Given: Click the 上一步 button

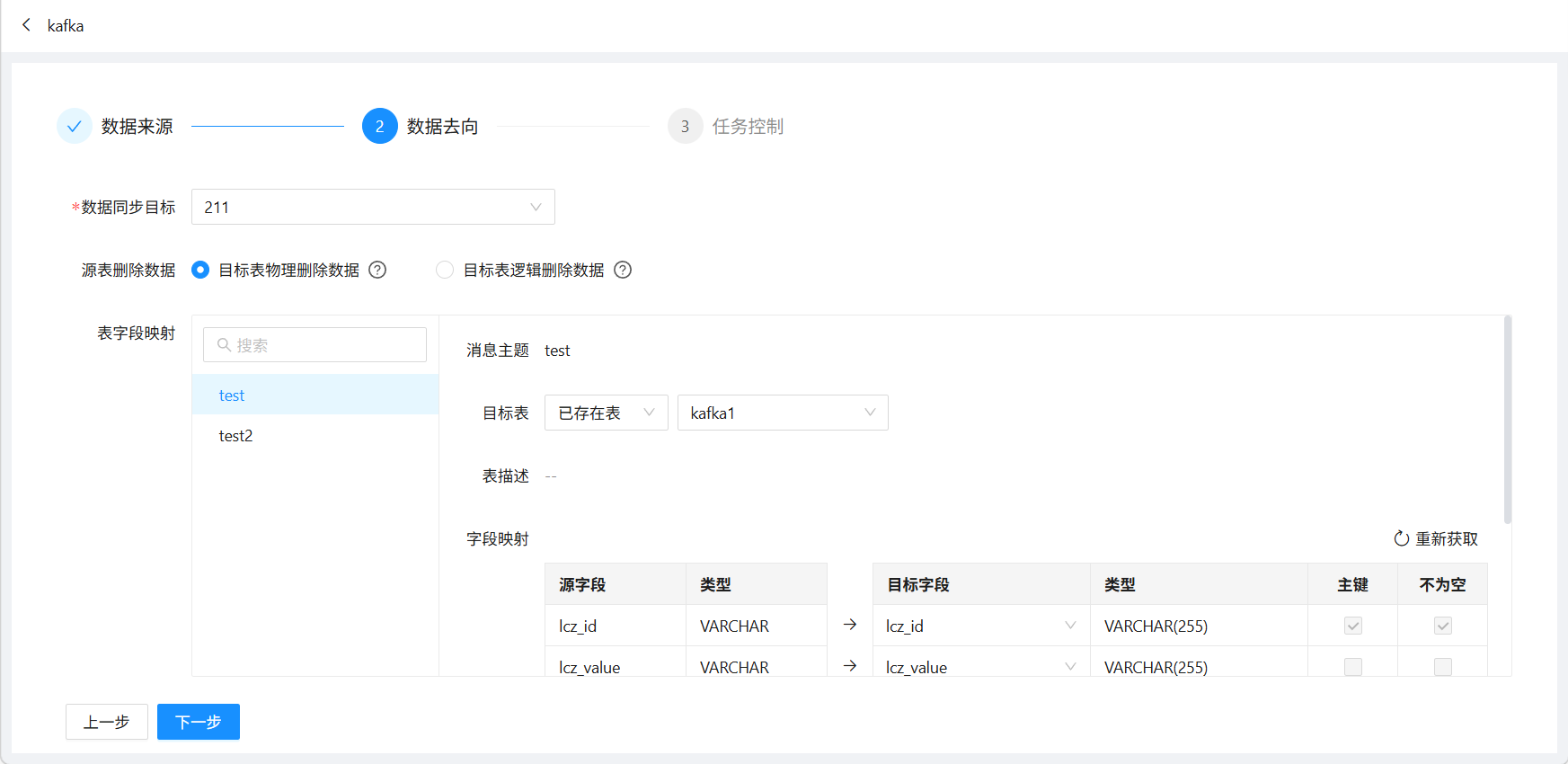Looking at the screenshot, I should click(x=106, y=722).
